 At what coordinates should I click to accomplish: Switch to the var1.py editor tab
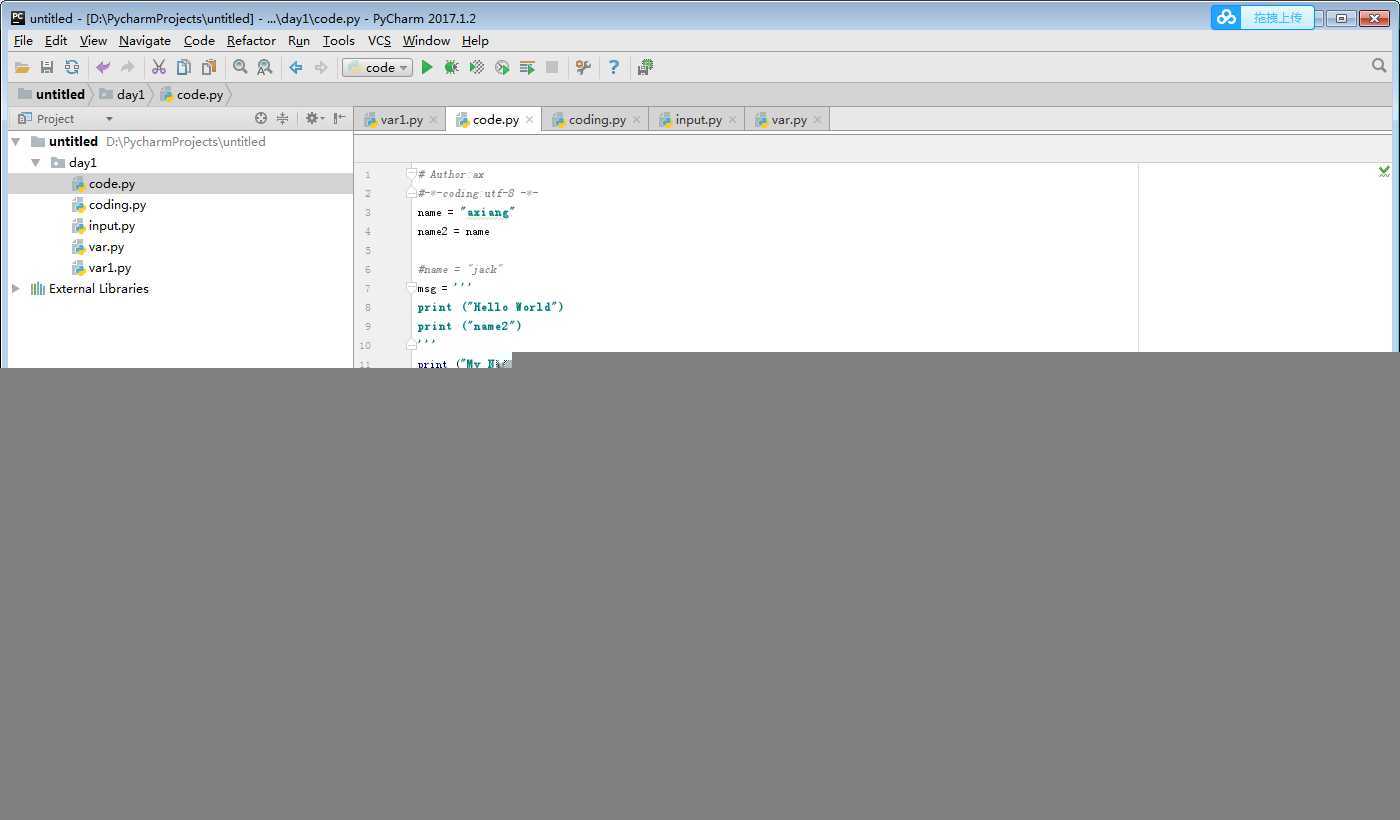point(400,119)
